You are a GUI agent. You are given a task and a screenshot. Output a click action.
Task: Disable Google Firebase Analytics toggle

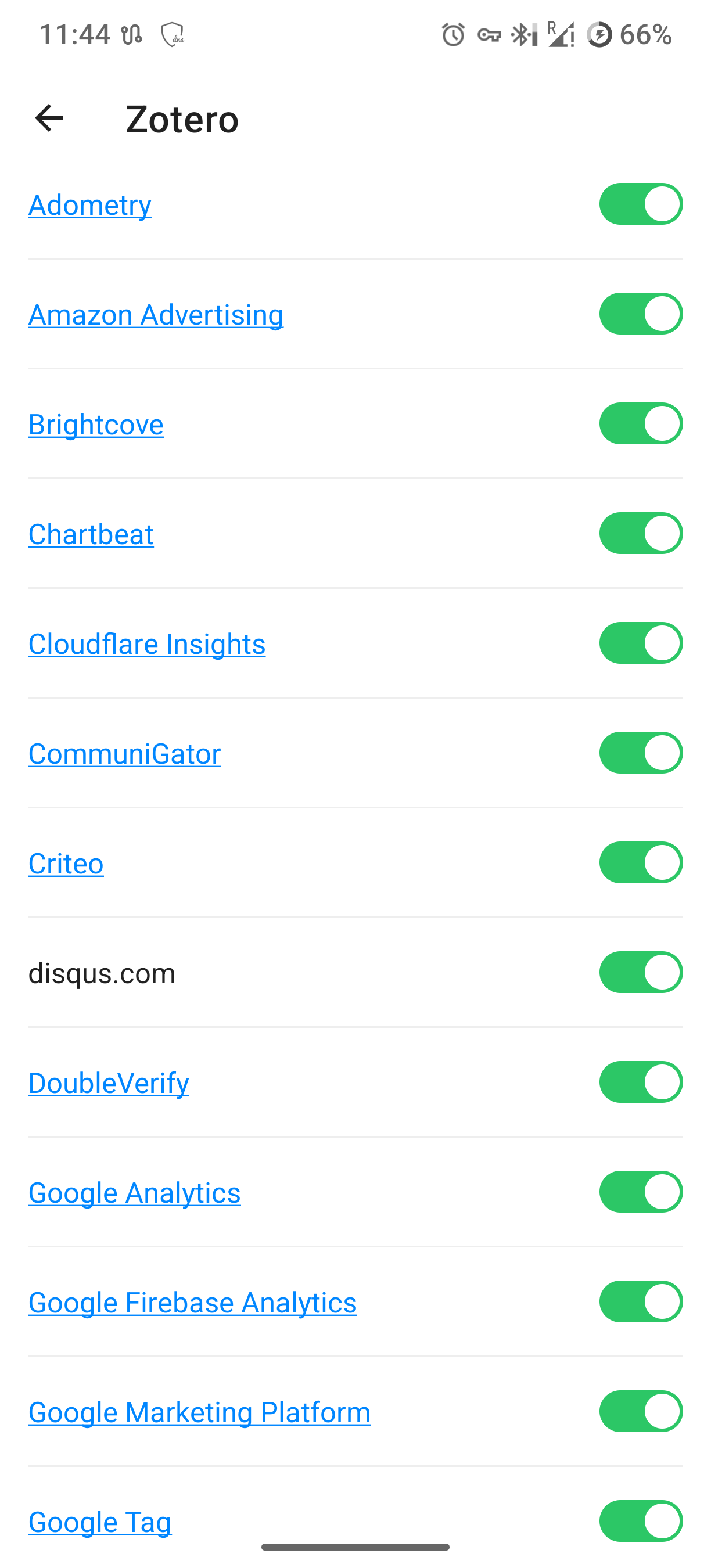click(x=640, y=1302)
